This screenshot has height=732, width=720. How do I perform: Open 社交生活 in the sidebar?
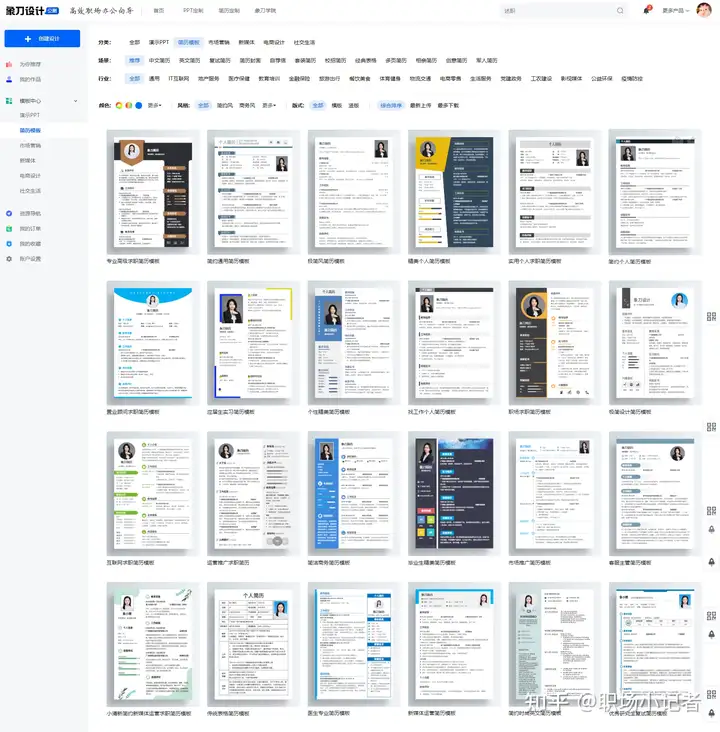coord(30,191)
